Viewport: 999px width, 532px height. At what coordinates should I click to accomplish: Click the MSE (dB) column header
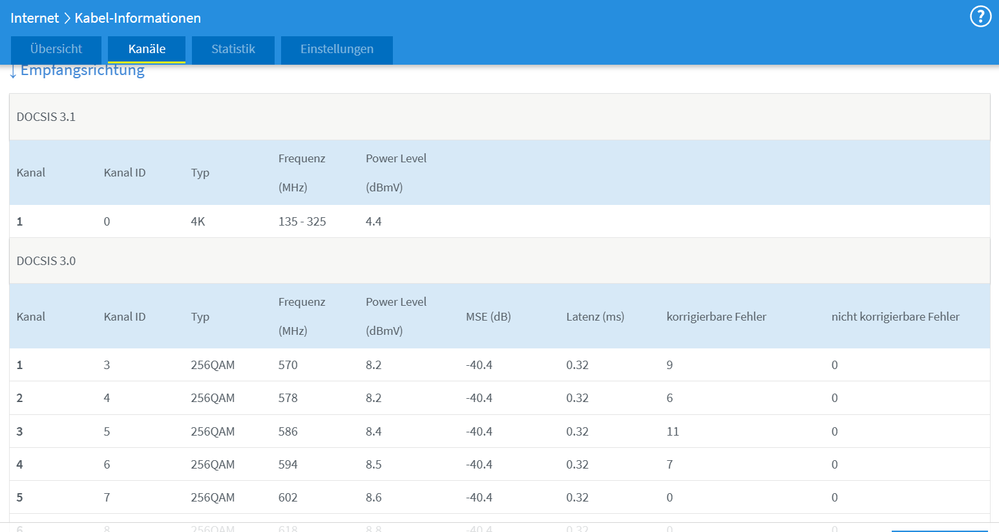point(488,317)
